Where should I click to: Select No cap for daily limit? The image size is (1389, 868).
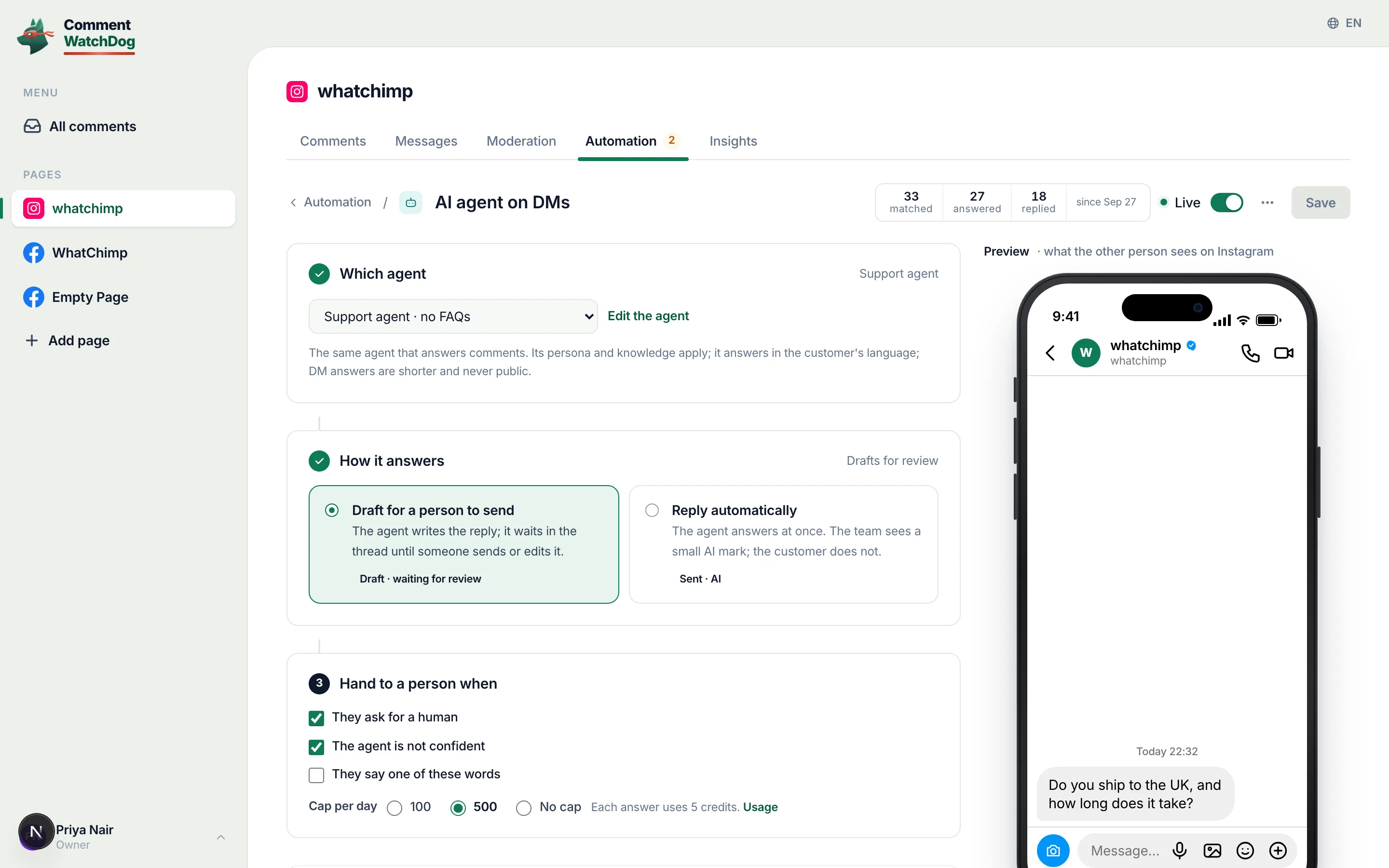tap(523, 808)
